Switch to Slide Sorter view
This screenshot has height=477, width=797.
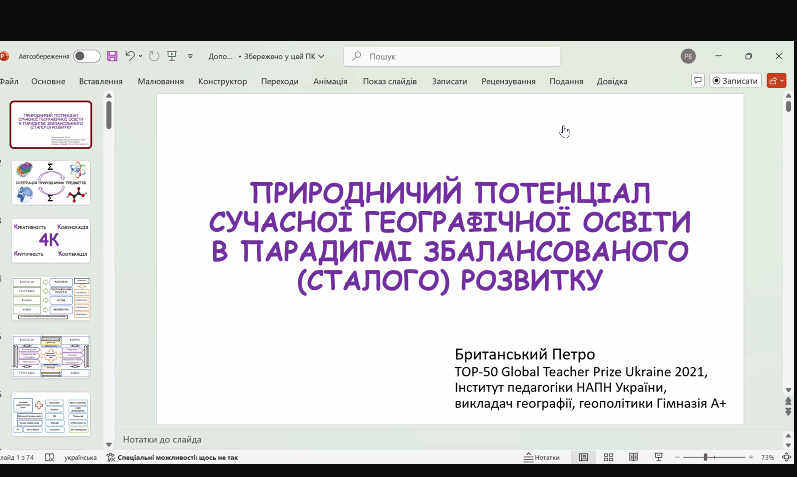coord(608,457)
